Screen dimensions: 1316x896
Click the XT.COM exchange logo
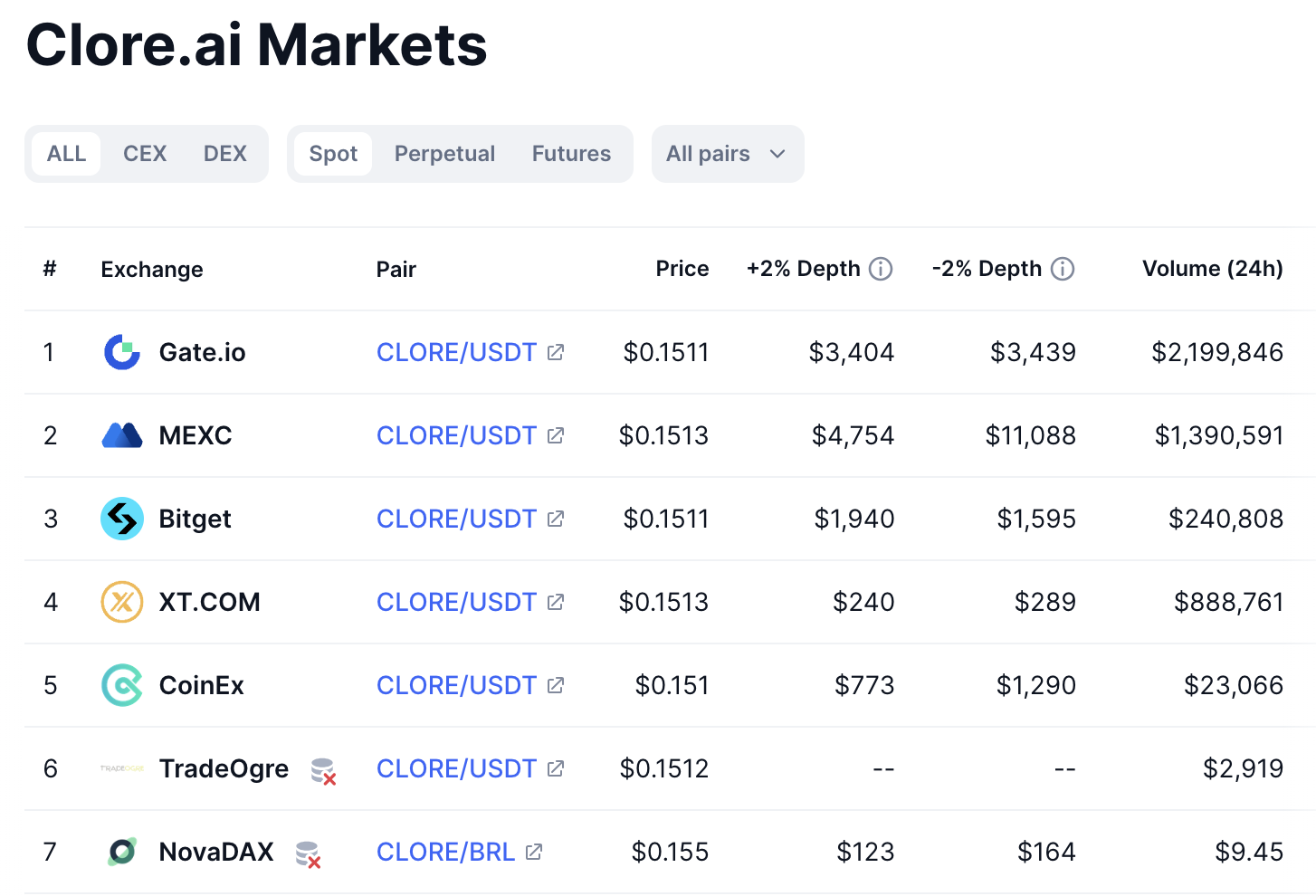coord(121,602)
